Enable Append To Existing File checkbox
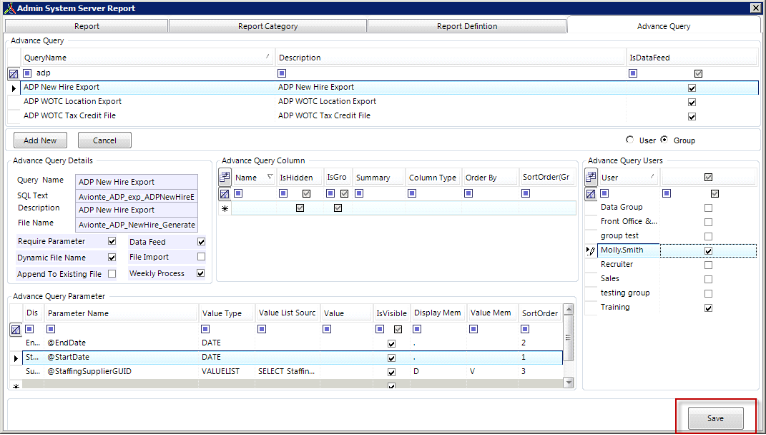 [x=112, y=274]
